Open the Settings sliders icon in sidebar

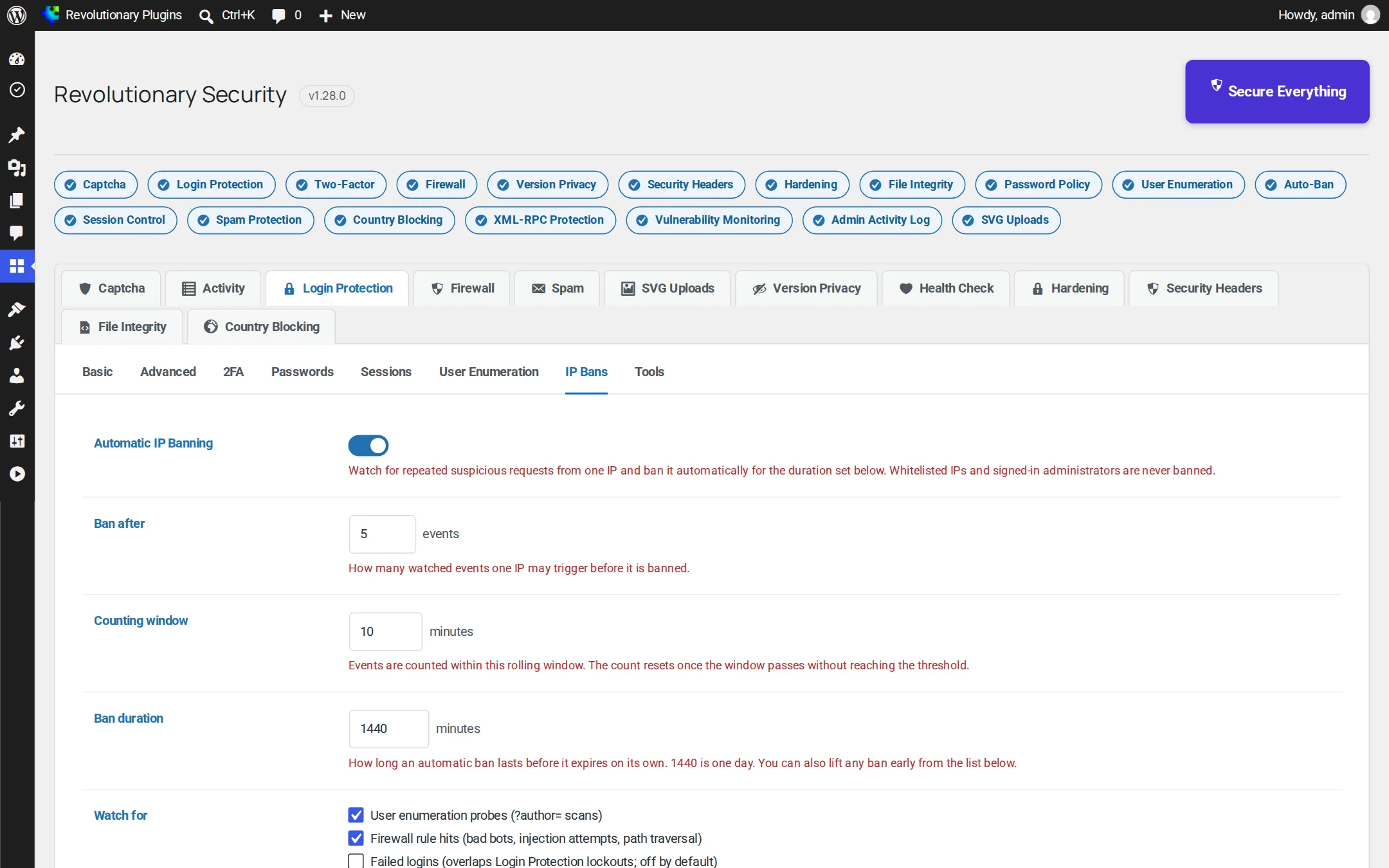(x=17, y=441)
